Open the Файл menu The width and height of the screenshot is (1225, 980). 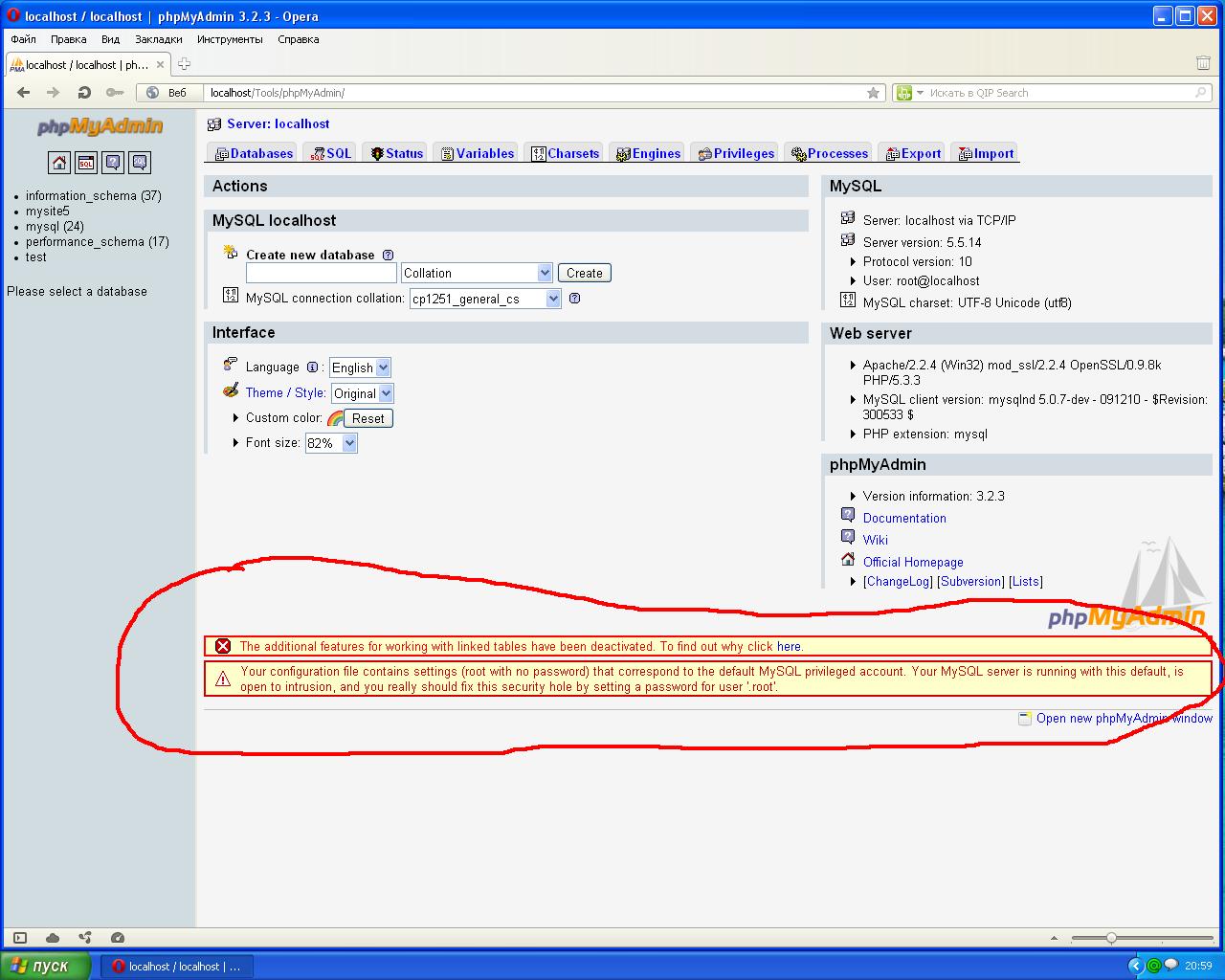click(x=24, y=39)
